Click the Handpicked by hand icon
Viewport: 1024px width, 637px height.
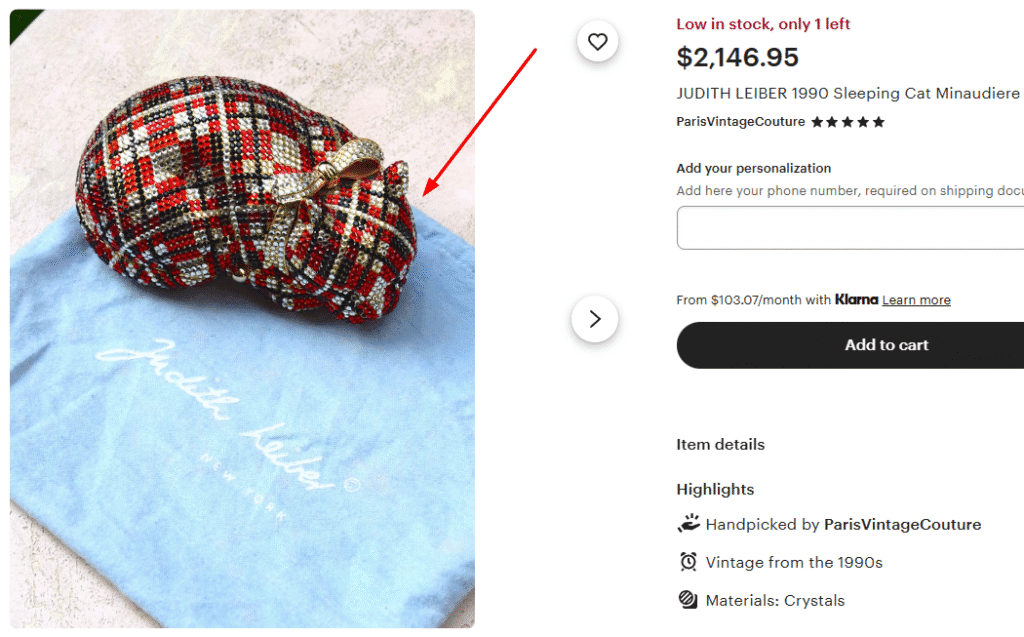click(688, 524)
